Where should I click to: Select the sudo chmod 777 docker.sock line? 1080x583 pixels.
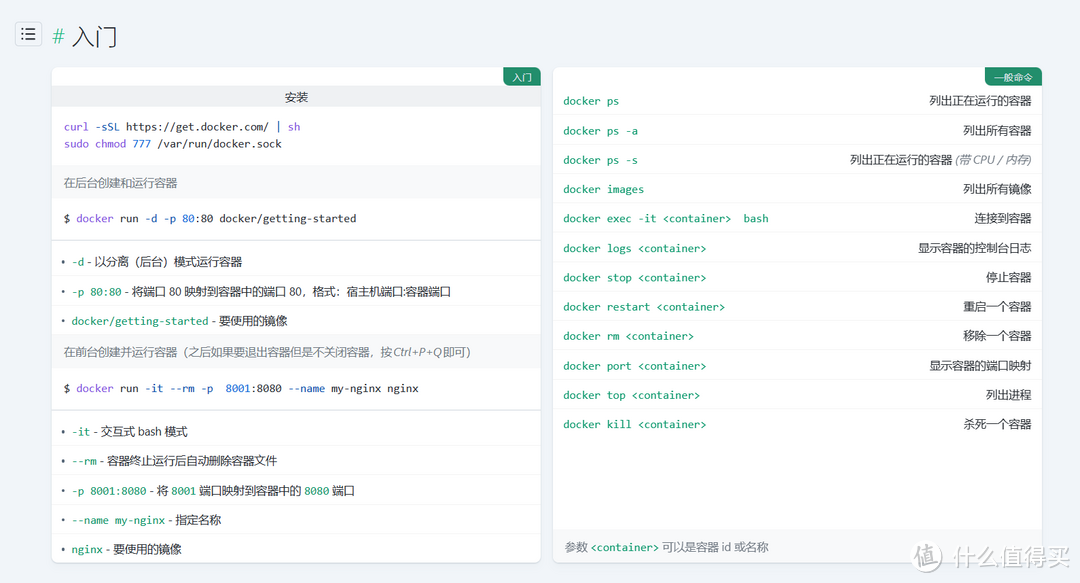tap(173, 144)
